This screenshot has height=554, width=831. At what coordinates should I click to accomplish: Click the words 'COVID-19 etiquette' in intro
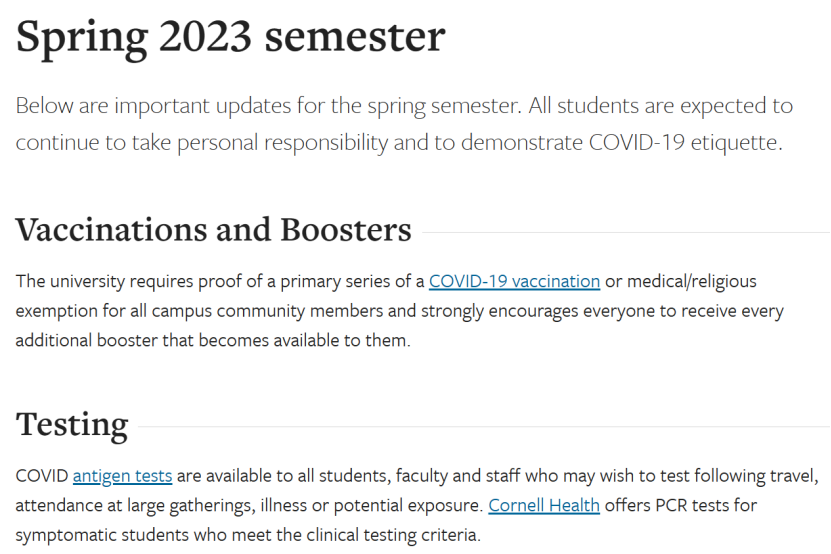(x=685, y=143)
